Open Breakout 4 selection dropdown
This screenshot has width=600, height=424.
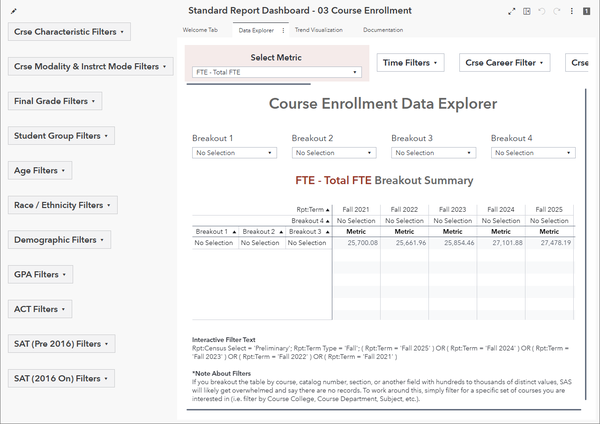533,153
